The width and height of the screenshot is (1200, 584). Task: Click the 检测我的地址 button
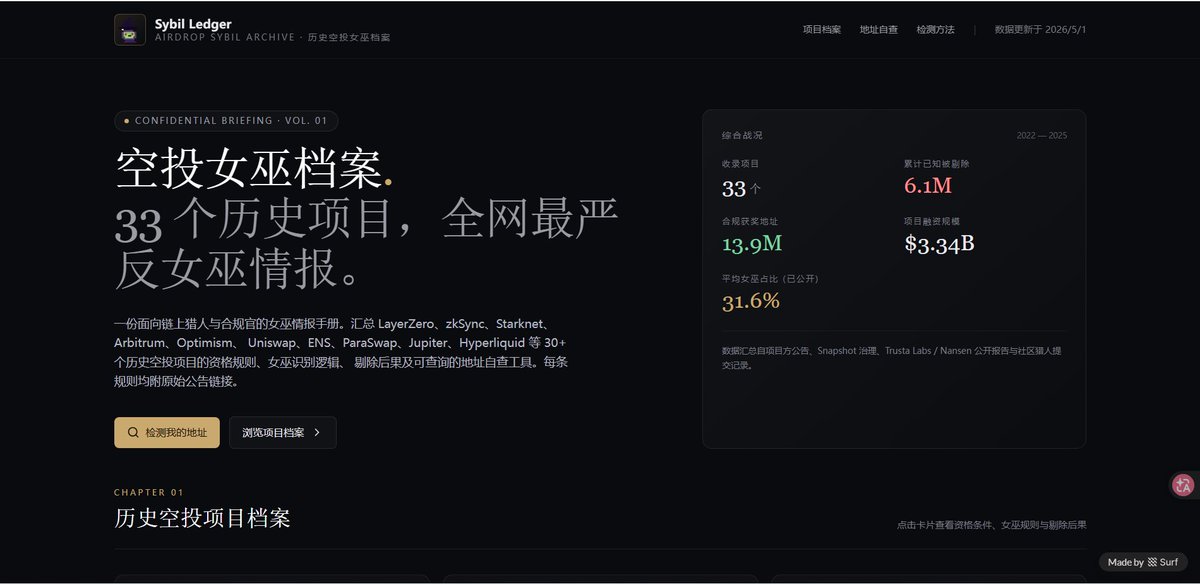pos(167,433)
